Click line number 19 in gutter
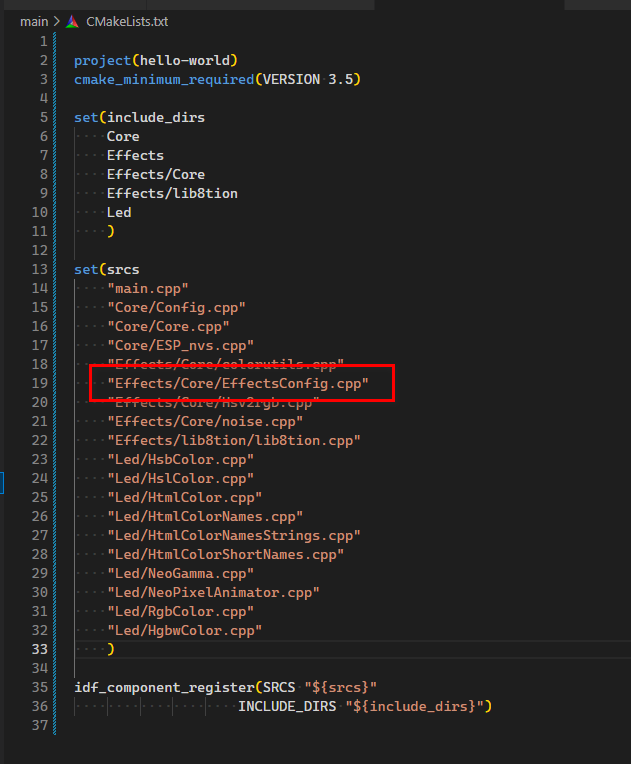 (40, 383)
